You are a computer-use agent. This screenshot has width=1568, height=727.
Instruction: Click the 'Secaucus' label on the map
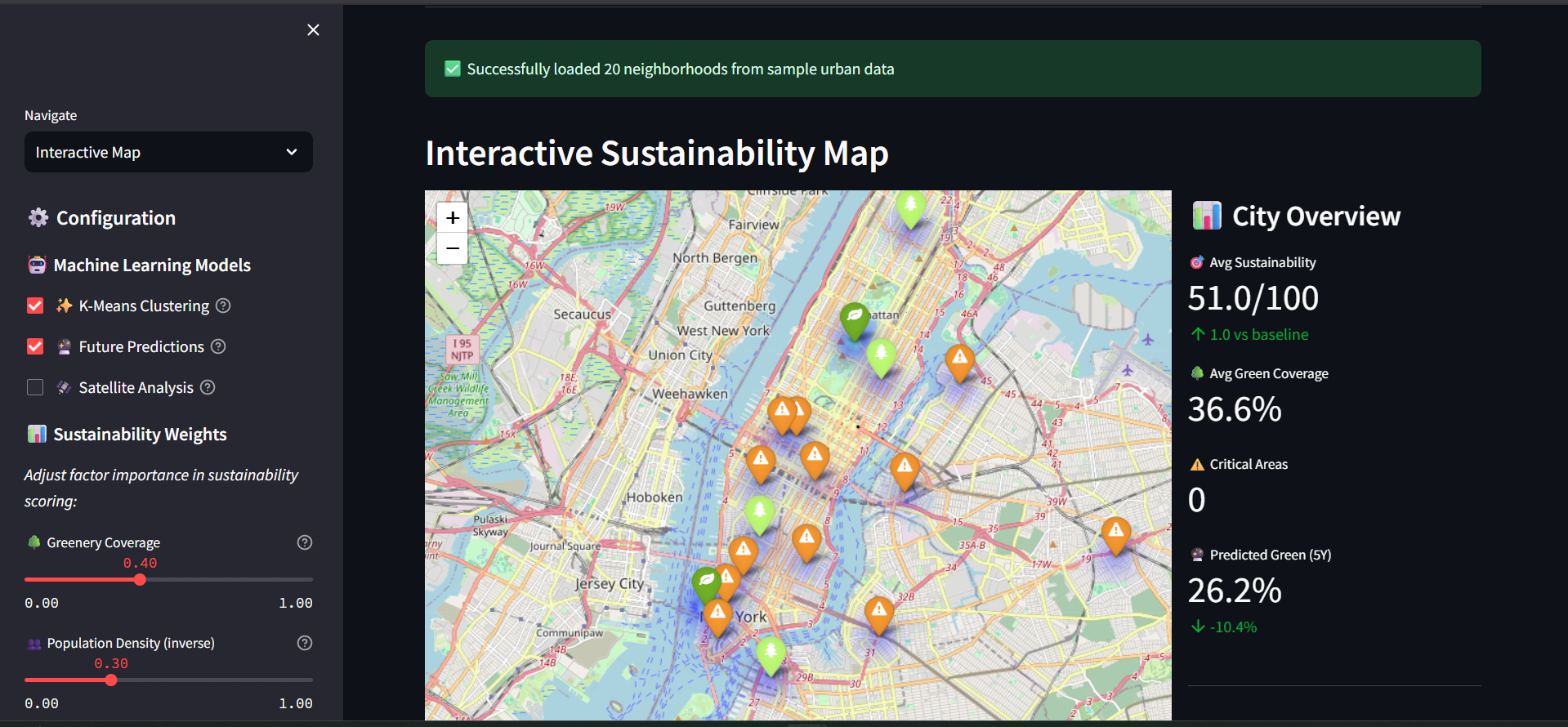point(583,314)
